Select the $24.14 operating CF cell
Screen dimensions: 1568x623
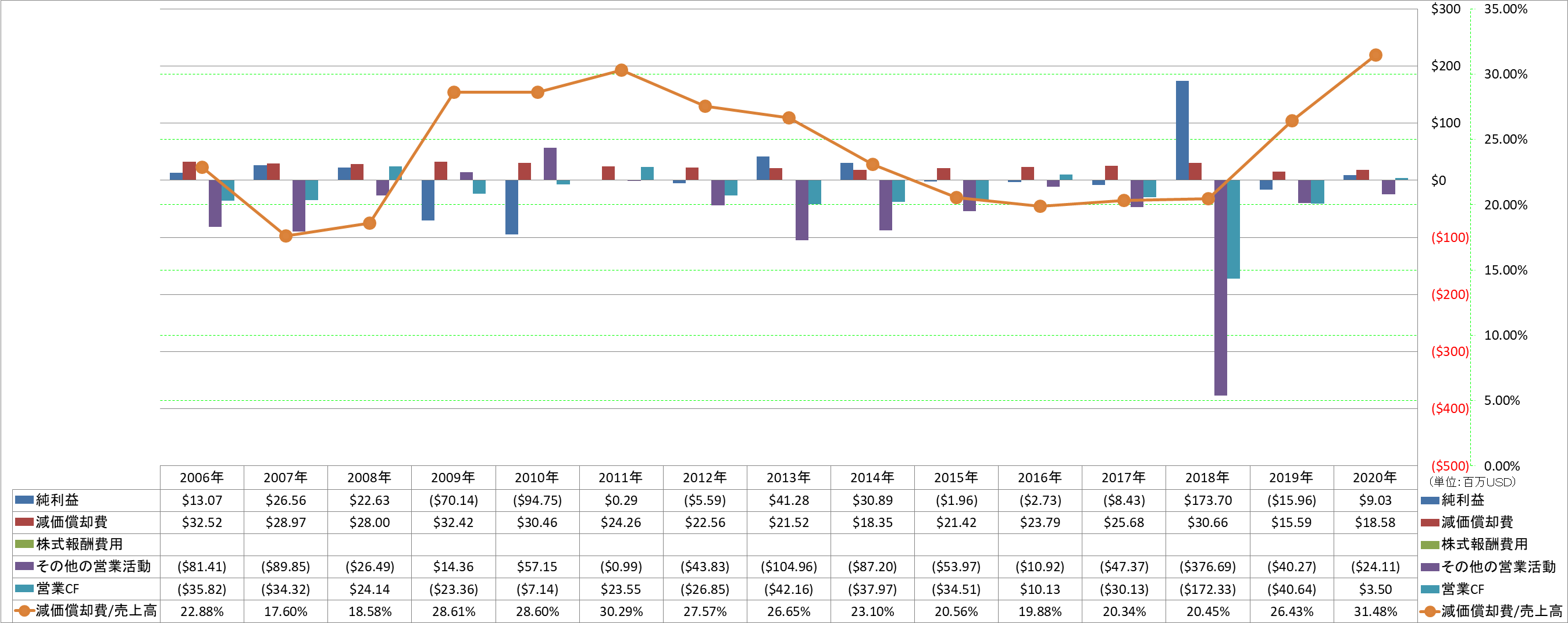[369, 589]
